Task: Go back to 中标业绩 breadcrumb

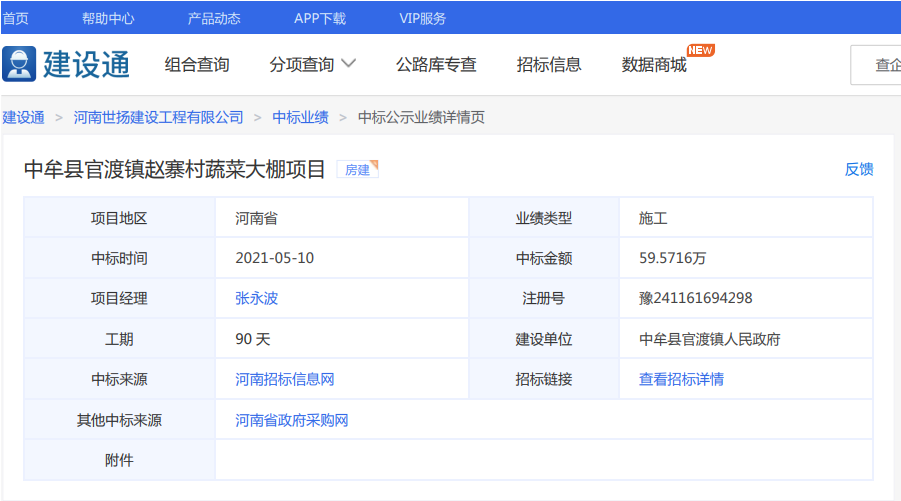Action: point(301,117)
